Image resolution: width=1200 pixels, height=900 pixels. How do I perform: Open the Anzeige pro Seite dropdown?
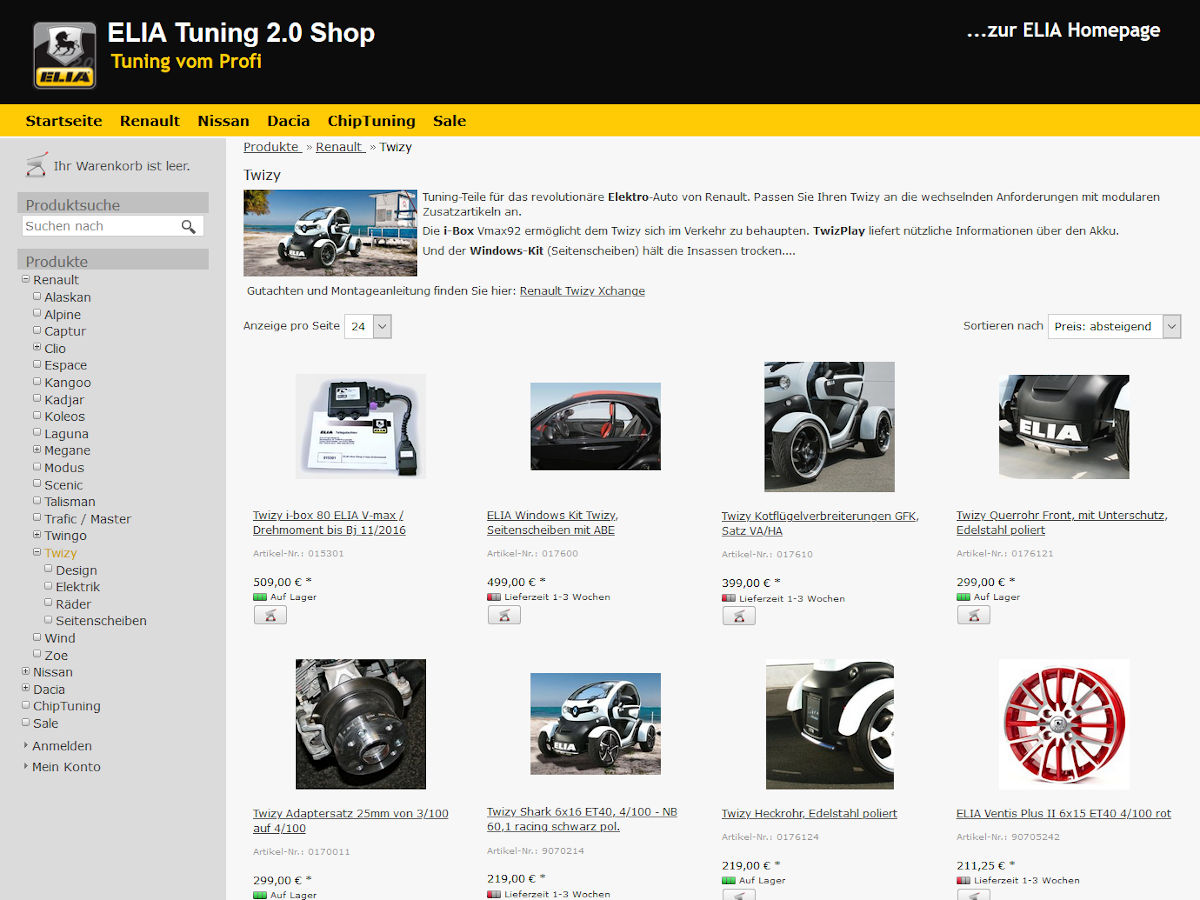click(367, 326)
